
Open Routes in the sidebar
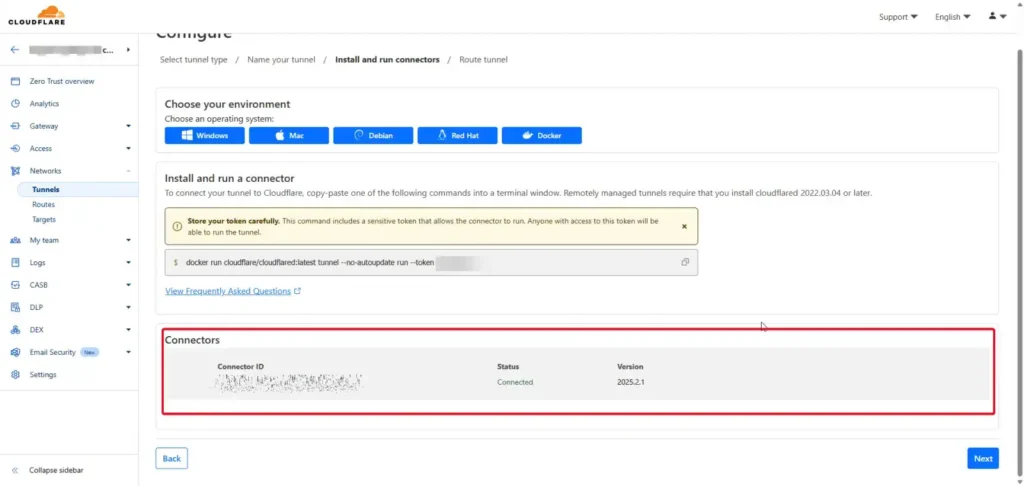44,204
